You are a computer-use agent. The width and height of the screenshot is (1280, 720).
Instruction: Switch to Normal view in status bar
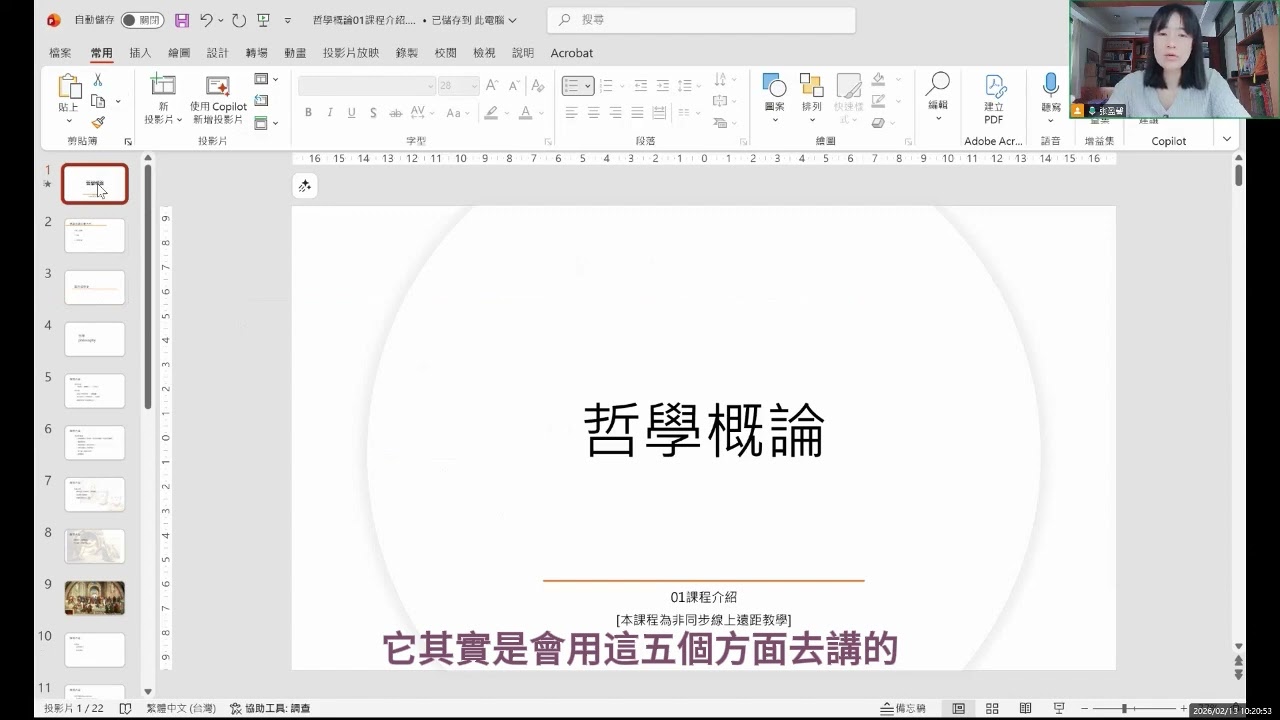(x=958, y=708)
